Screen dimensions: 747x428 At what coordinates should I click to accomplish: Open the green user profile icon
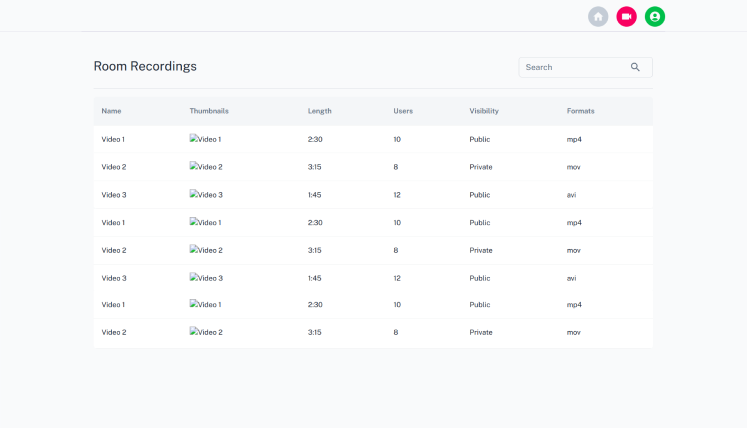tap(655, 17)
